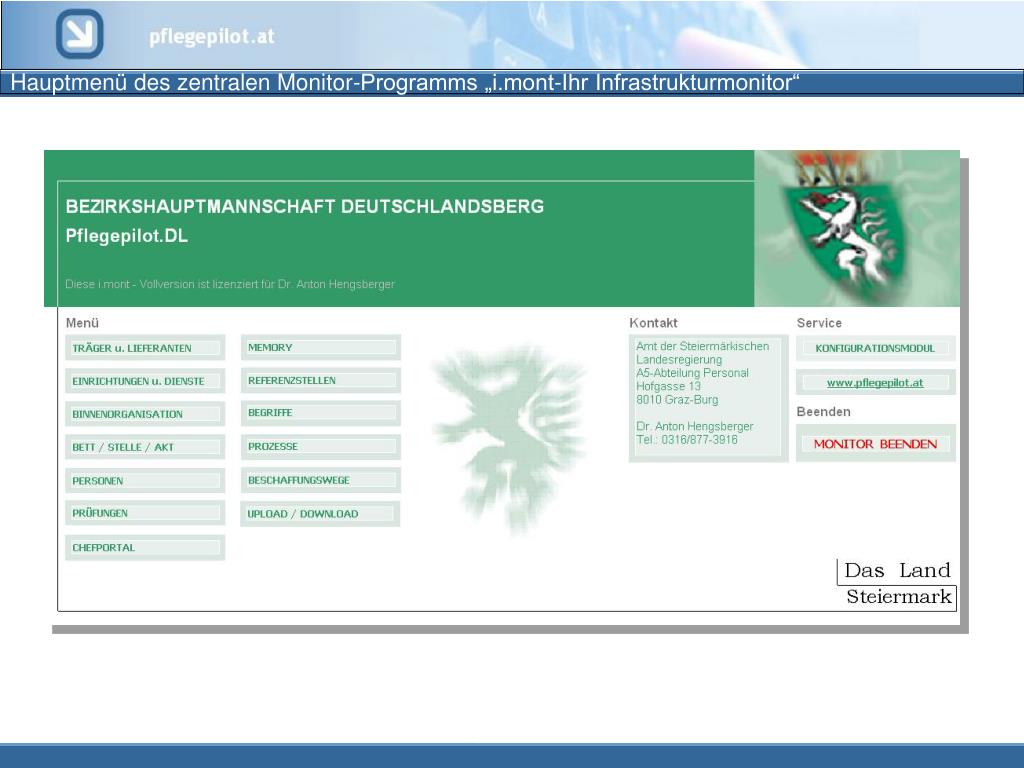Follow the www.pflegepilot.at link
Viewport: 1024px width, 768px height.
click(875, 383)
